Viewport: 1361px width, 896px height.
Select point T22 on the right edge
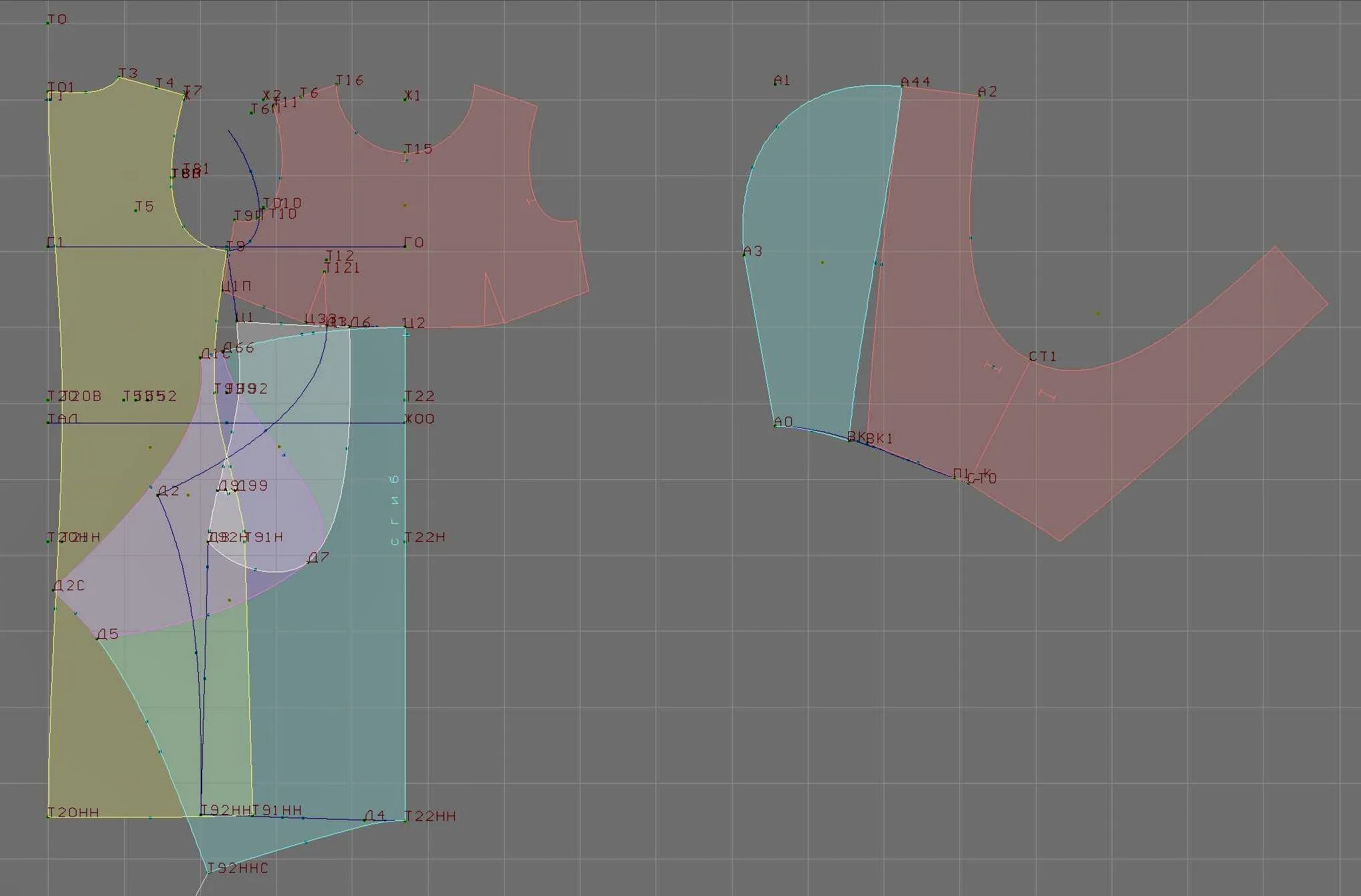pos(405,400)
